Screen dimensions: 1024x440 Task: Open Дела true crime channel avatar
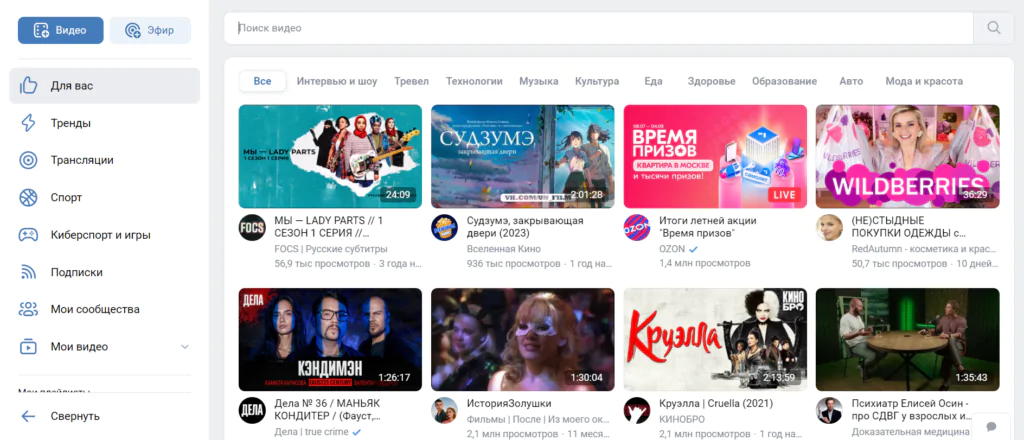tap(252, 410)
